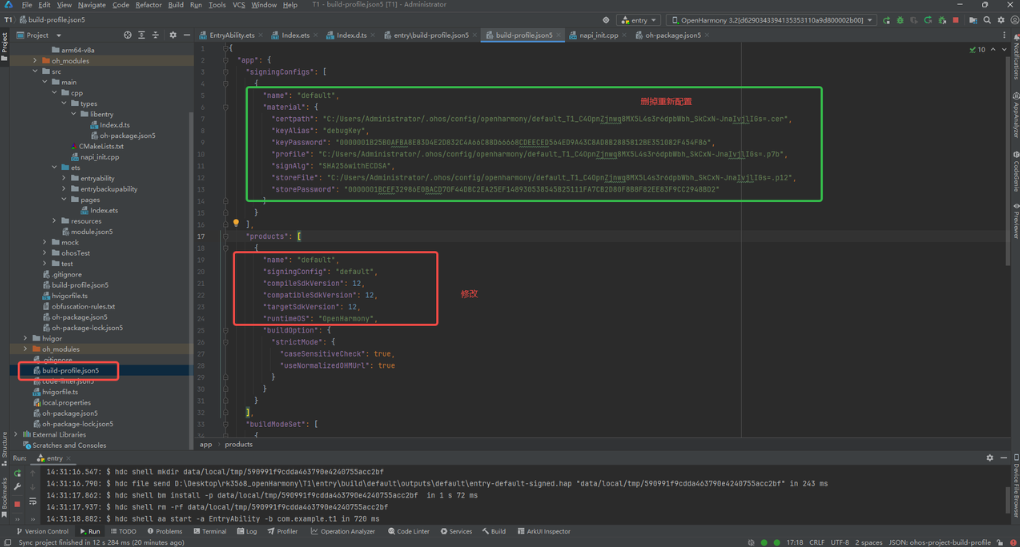Open the Refactor menu
Screen dimensions: 1020x547
(148, 5)
